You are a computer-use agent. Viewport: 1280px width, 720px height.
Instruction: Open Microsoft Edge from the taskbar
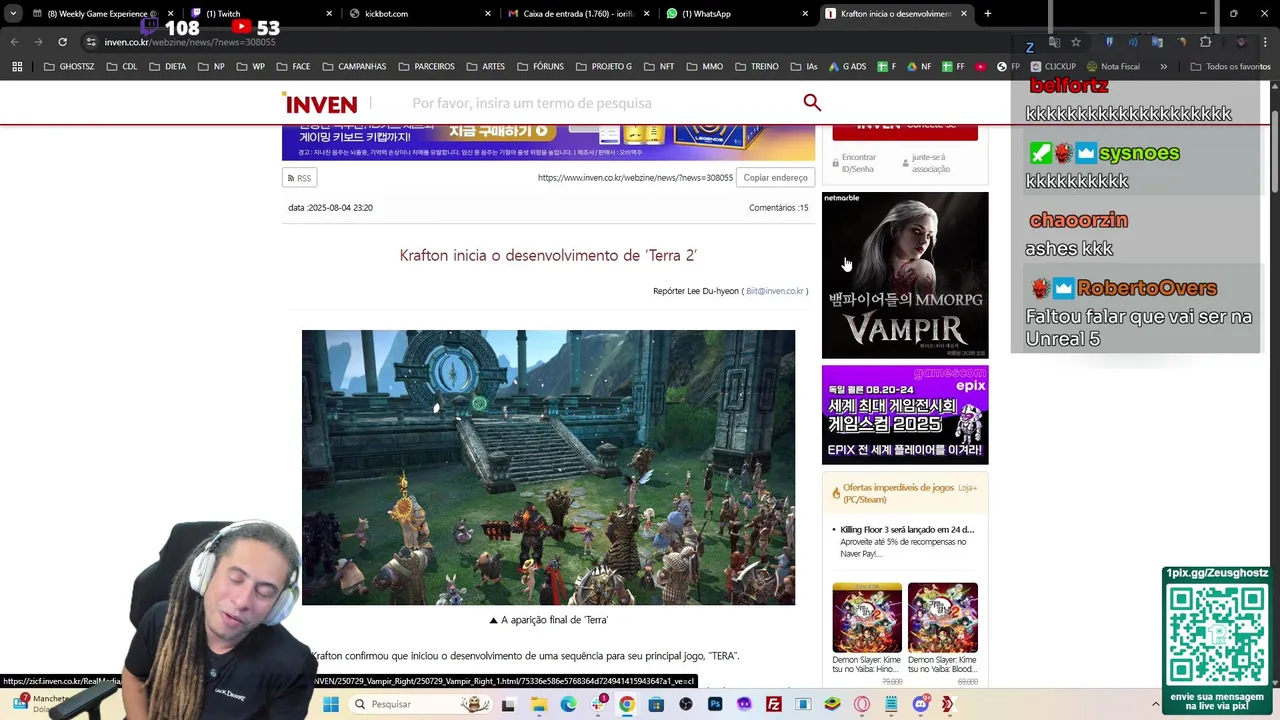[x=568, y=704]
